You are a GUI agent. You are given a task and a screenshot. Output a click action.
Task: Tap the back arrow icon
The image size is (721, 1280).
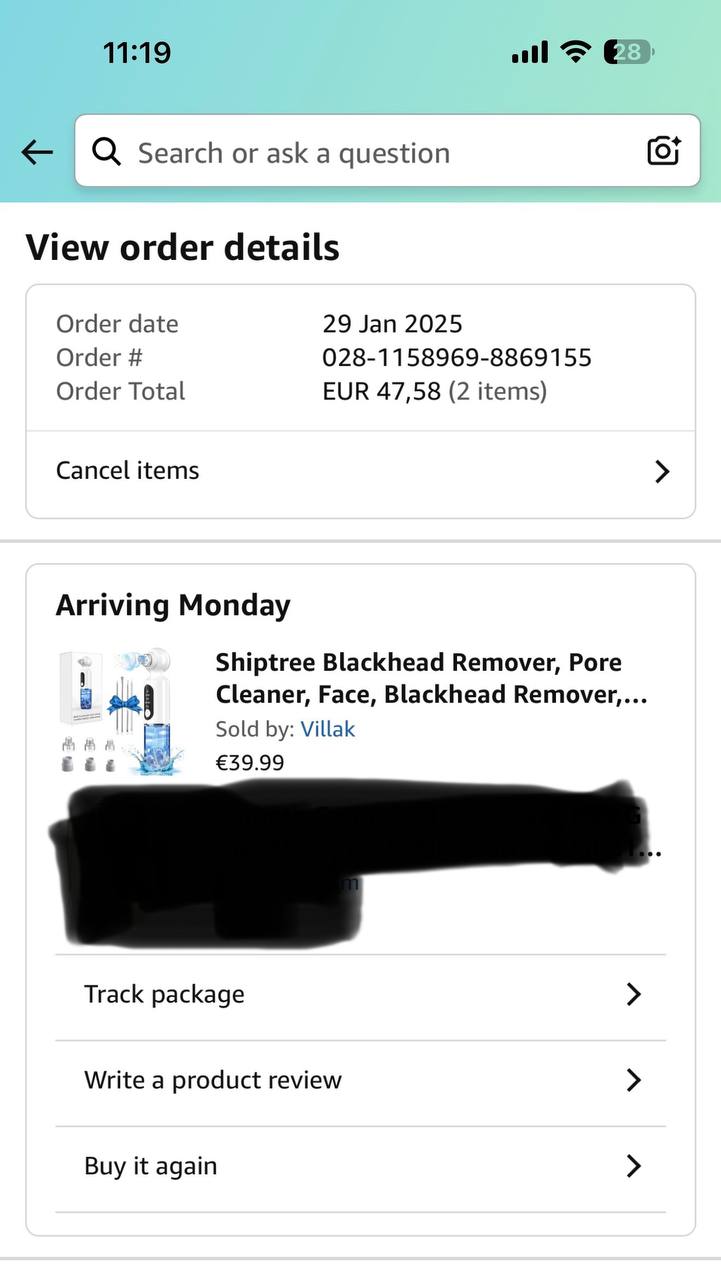pos(37,152)
